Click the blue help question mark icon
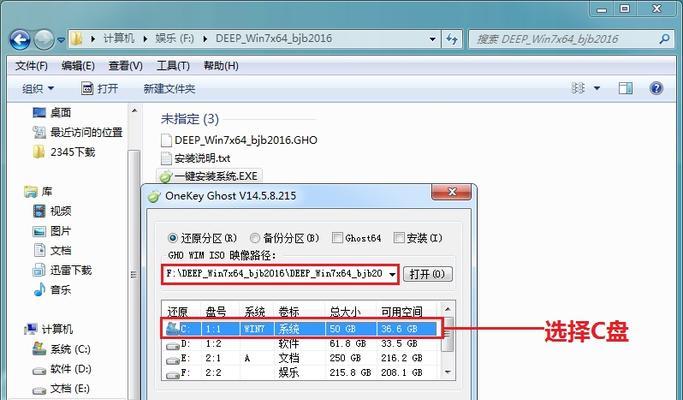Image resolution: width=683 pixels, height=400 pixels. tap(656, 88)
